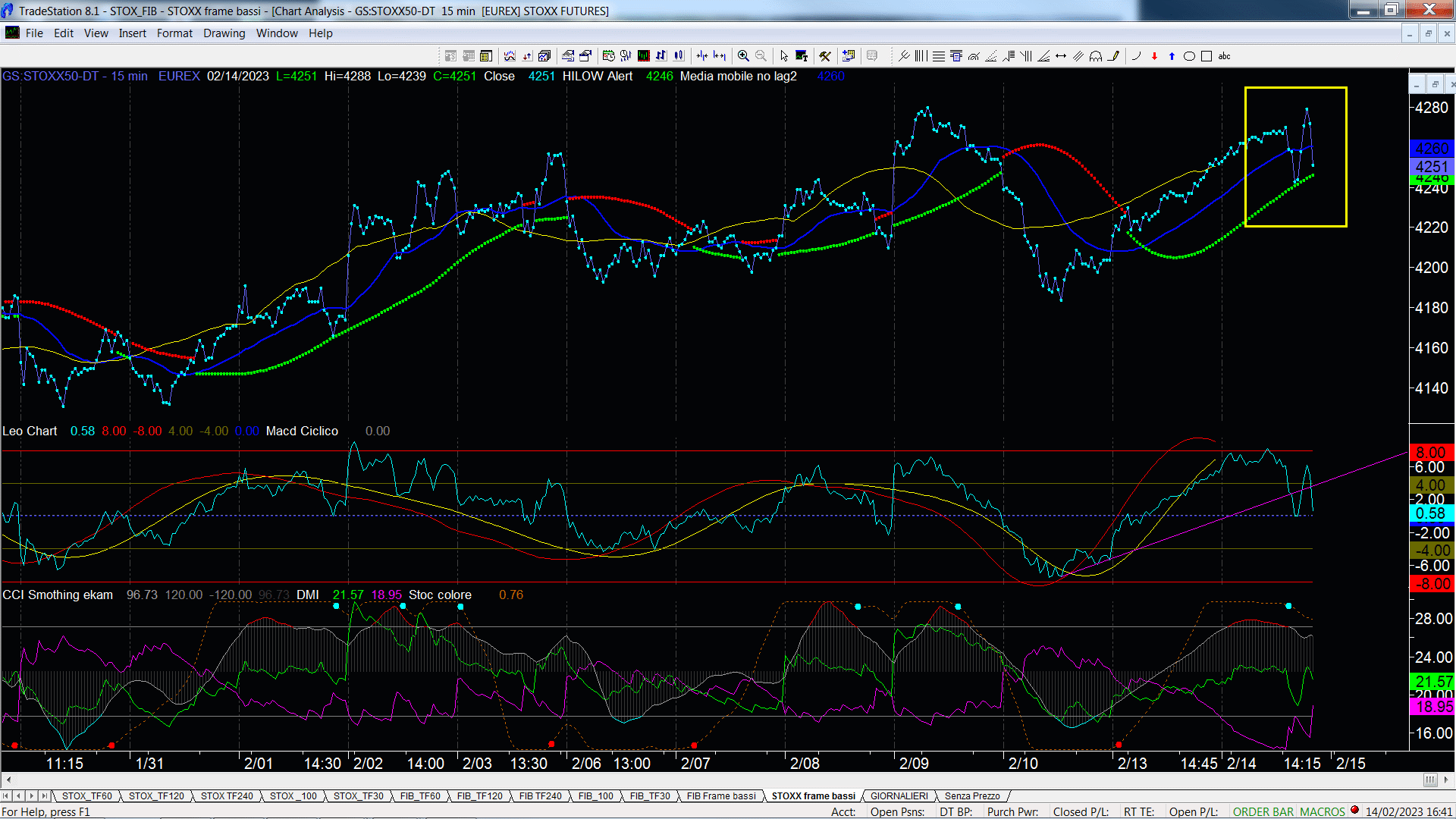Switch to the STOX_TF60 tab

click(87, 796)
